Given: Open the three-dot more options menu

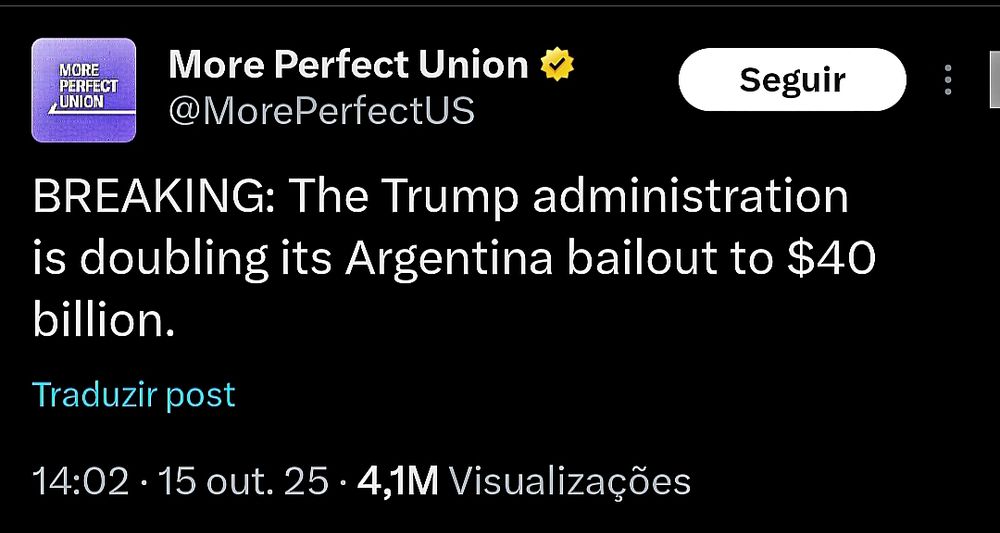Looking at the screenshot, I should click(x=948, y=80).
